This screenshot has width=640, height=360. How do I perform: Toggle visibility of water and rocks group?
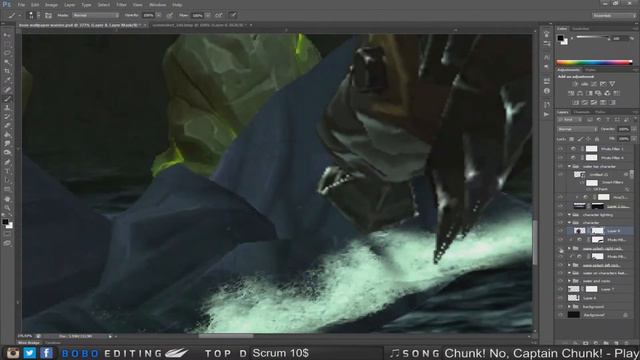pyautogui.click(x=560, y=281)
